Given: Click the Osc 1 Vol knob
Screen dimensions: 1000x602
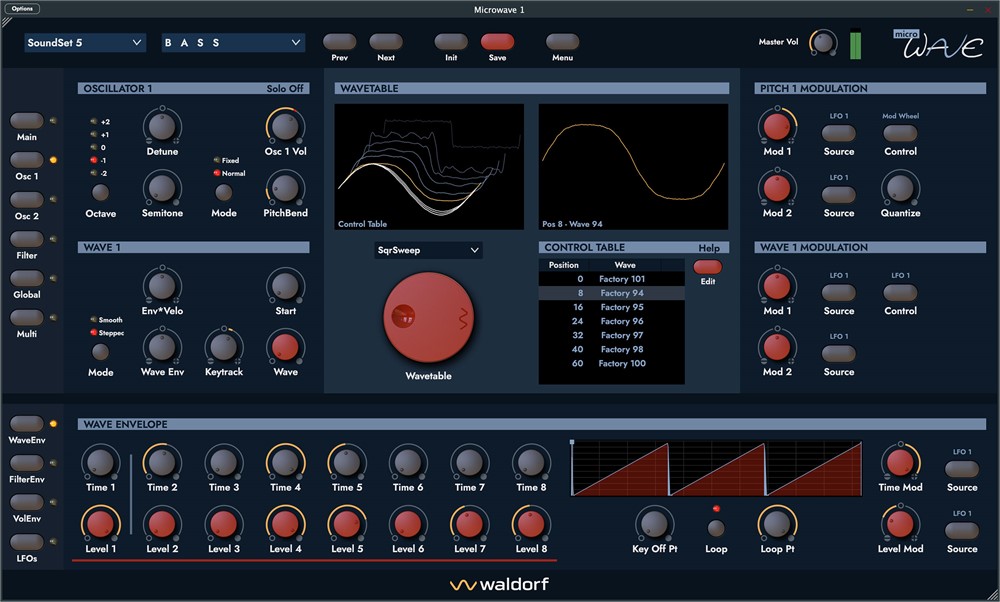Looking at the screenshot, I should pos(285,126).
